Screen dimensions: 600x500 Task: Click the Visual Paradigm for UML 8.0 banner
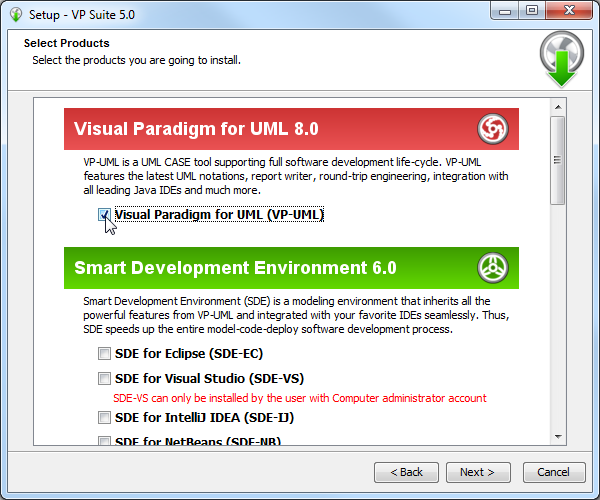point(291,129)
